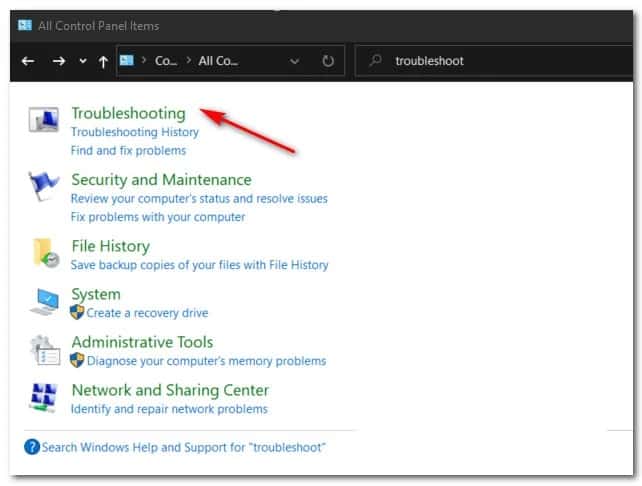The height and width of the screenshot is (486, 642).
Task: Open 'Find and fix problems' link
Action: point(128,150)
